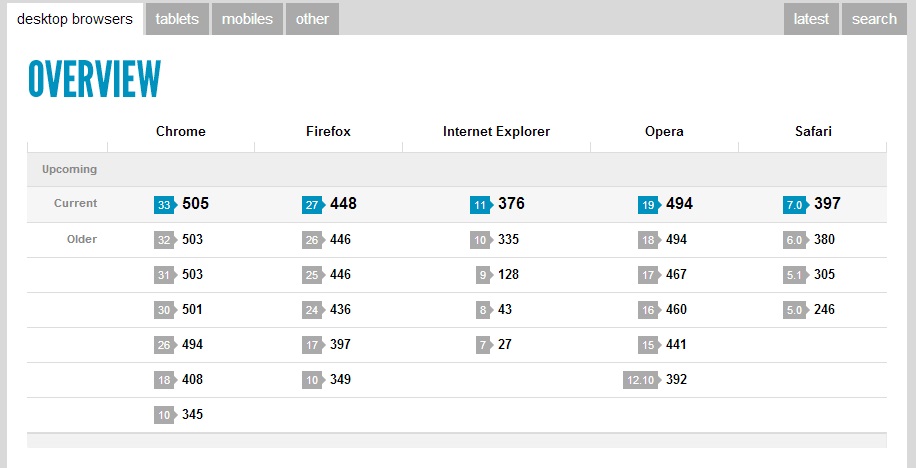This screenshot has height=468, width=916.
Task: Click the Opera column header
Action: point(664,131)
